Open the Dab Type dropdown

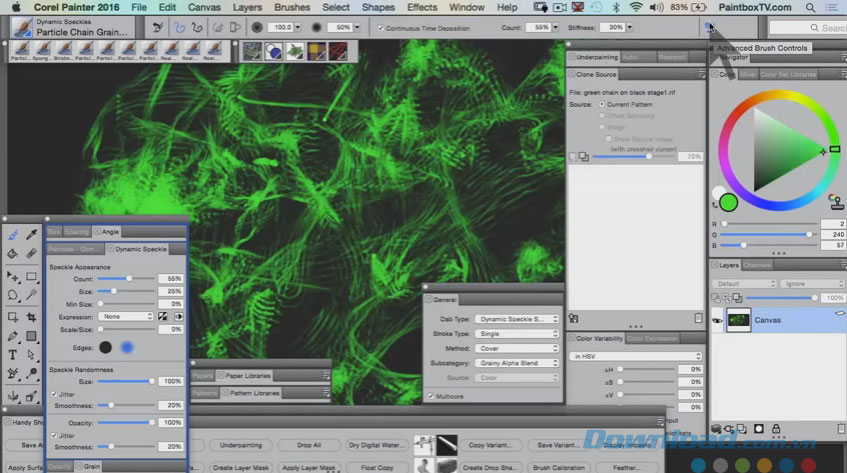[x=517, y=319]
